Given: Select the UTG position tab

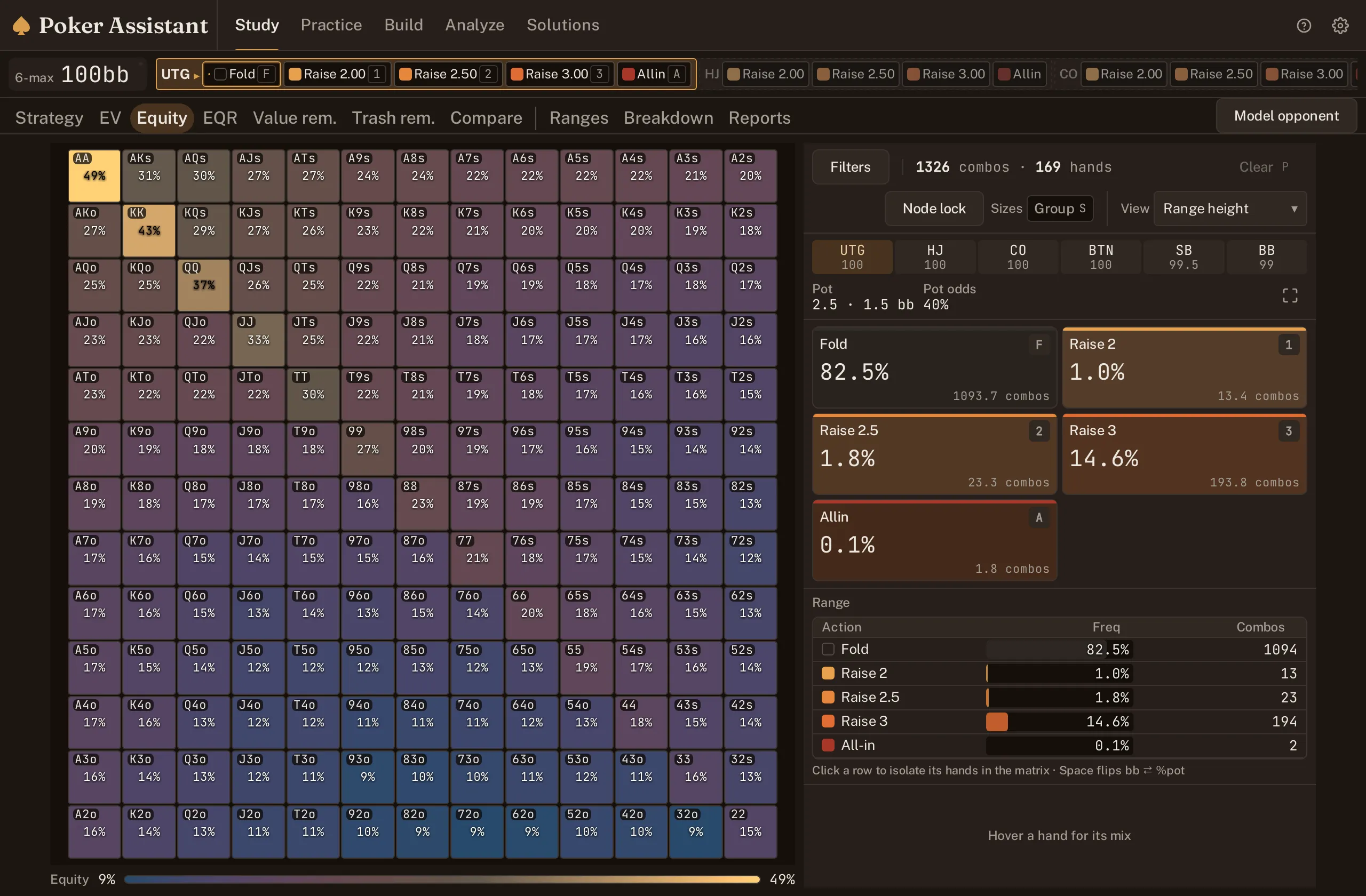Looking at the screenshot, I should point(852,257).
